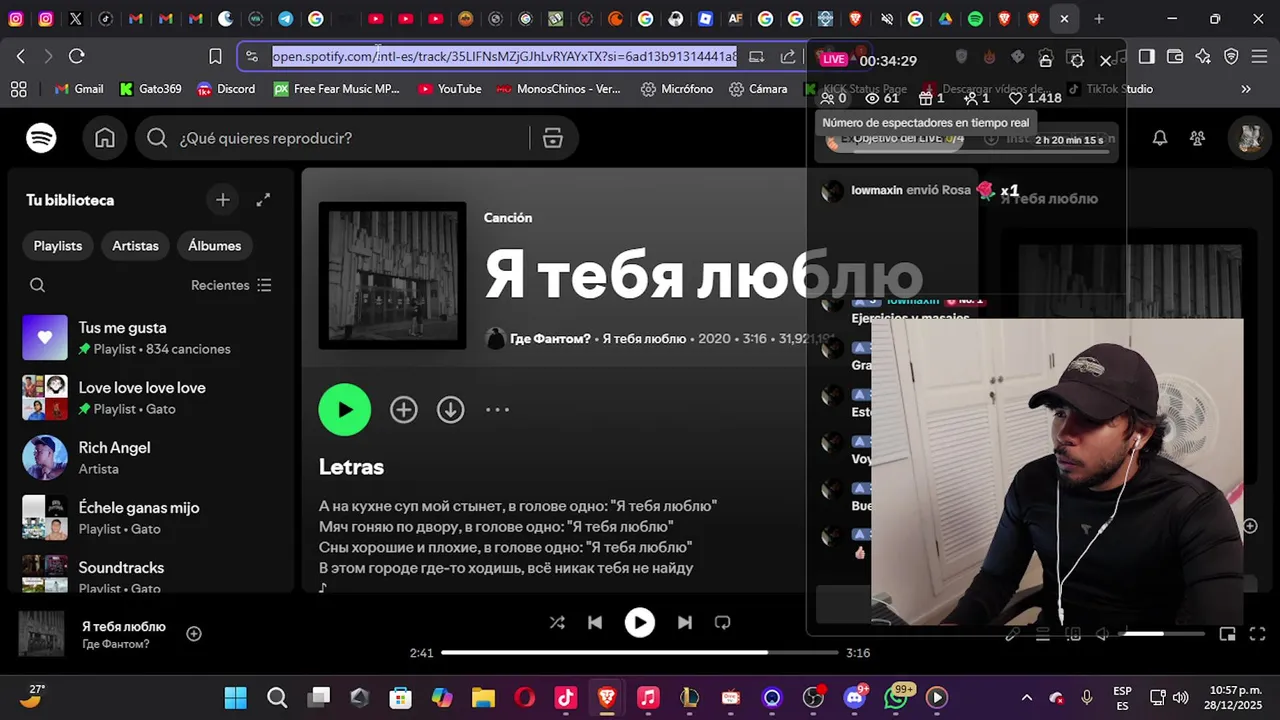Viewport: 1280px width, 720px height.
Task: Open TikTok live overlay settings gear
Action: tap(1076, 60)
